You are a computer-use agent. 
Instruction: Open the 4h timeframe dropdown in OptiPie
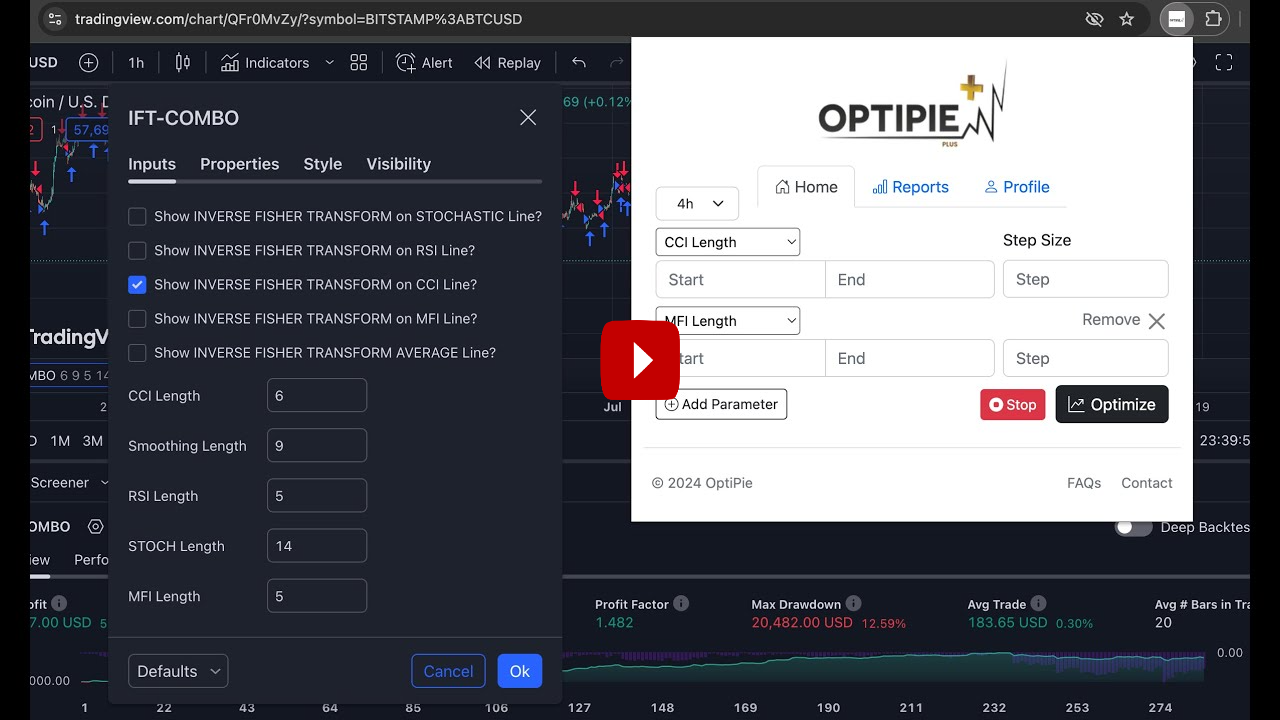pyautogui.click(x=697, y=203)
